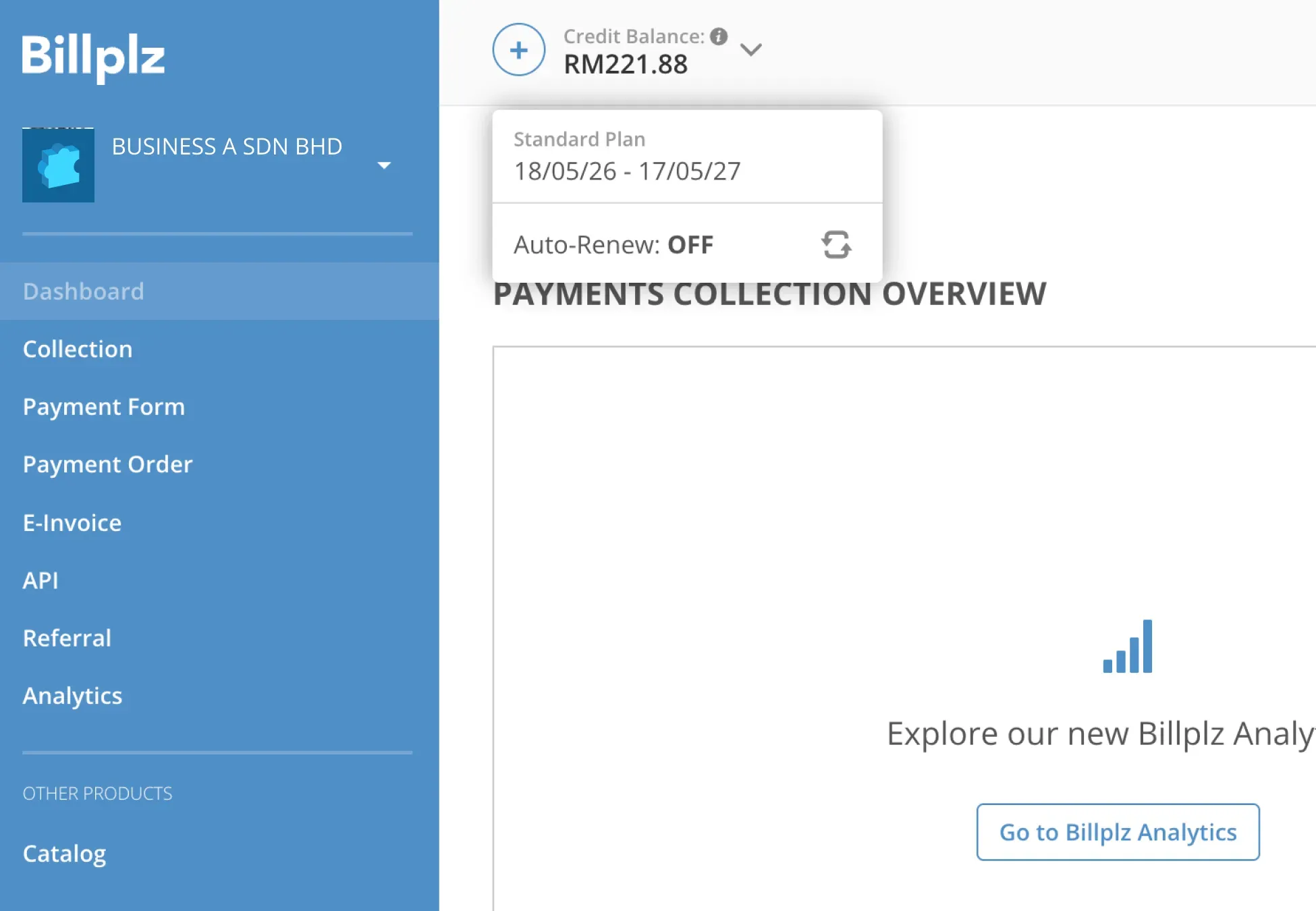The width and height of the screenshot is (1316, 911).
Task: Select Payment Order in sidebar
Action: [108, 464]
